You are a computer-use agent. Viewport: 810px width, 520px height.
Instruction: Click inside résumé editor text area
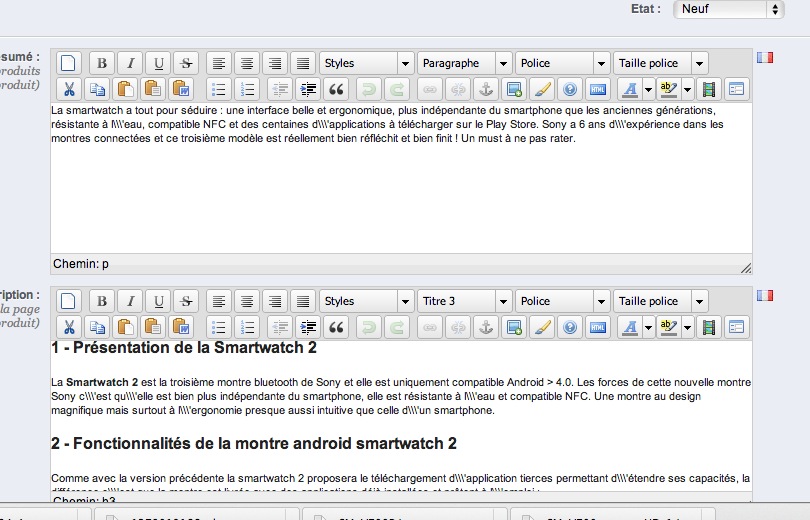point(401,178)
